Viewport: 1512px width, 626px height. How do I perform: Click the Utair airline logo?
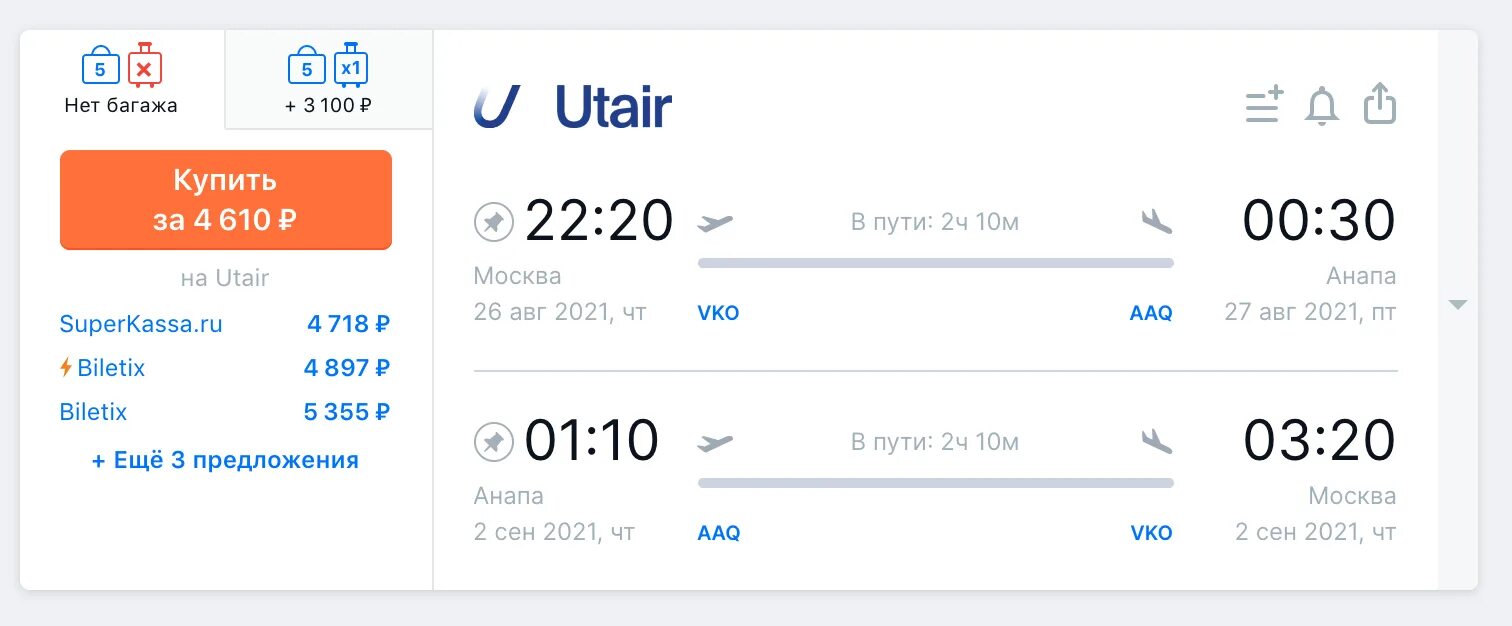tap(573, 107)
